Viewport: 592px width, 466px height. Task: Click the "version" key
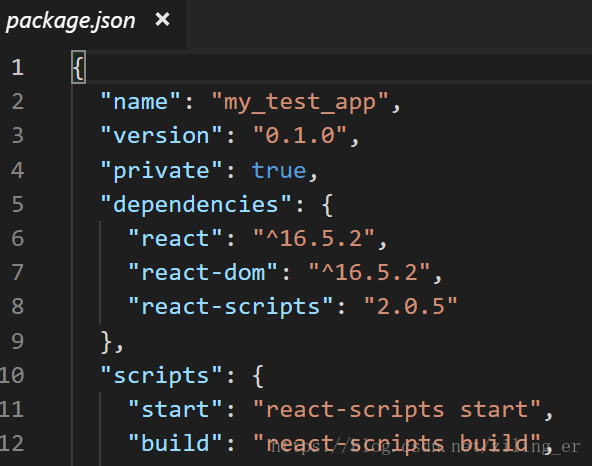pos(161,135)
